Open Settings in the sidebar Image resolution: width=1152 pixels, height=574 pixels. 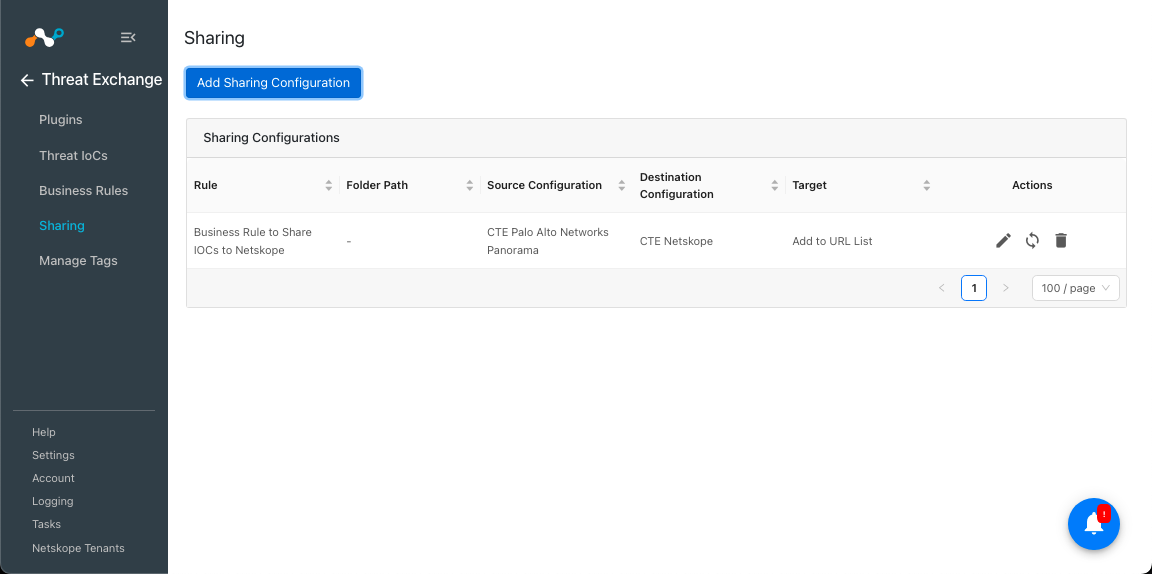pos(53,455)
